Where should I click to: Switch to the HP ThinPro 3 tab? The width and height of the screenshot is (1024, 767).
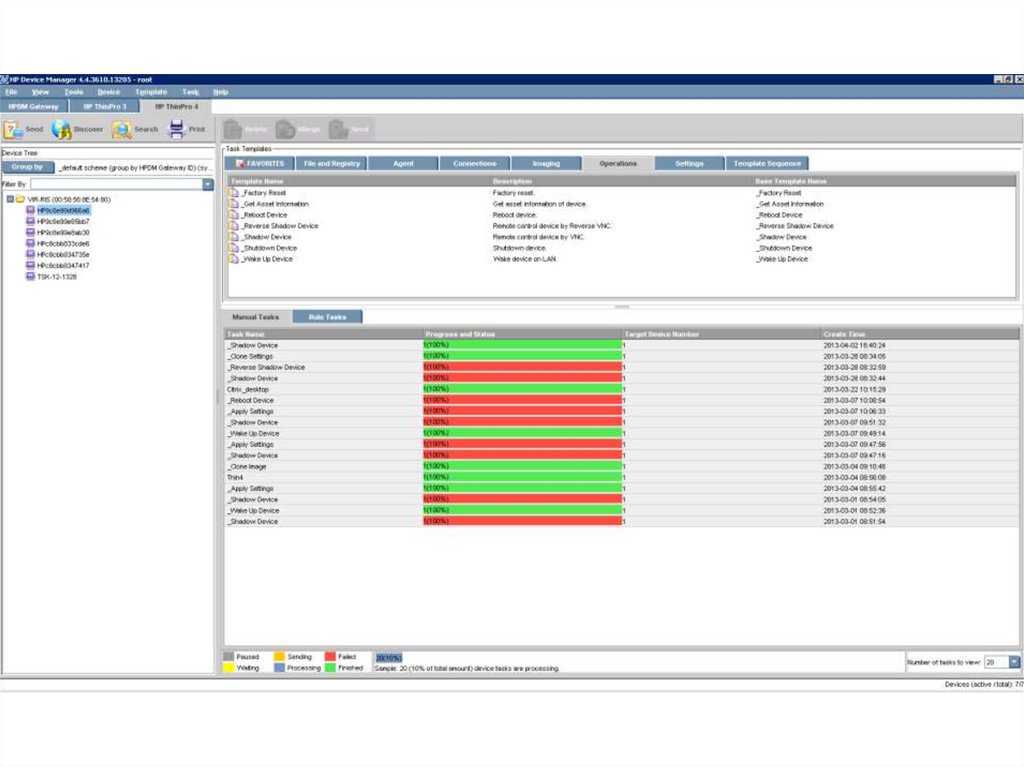pyautogui.click(x=104, y=106)
